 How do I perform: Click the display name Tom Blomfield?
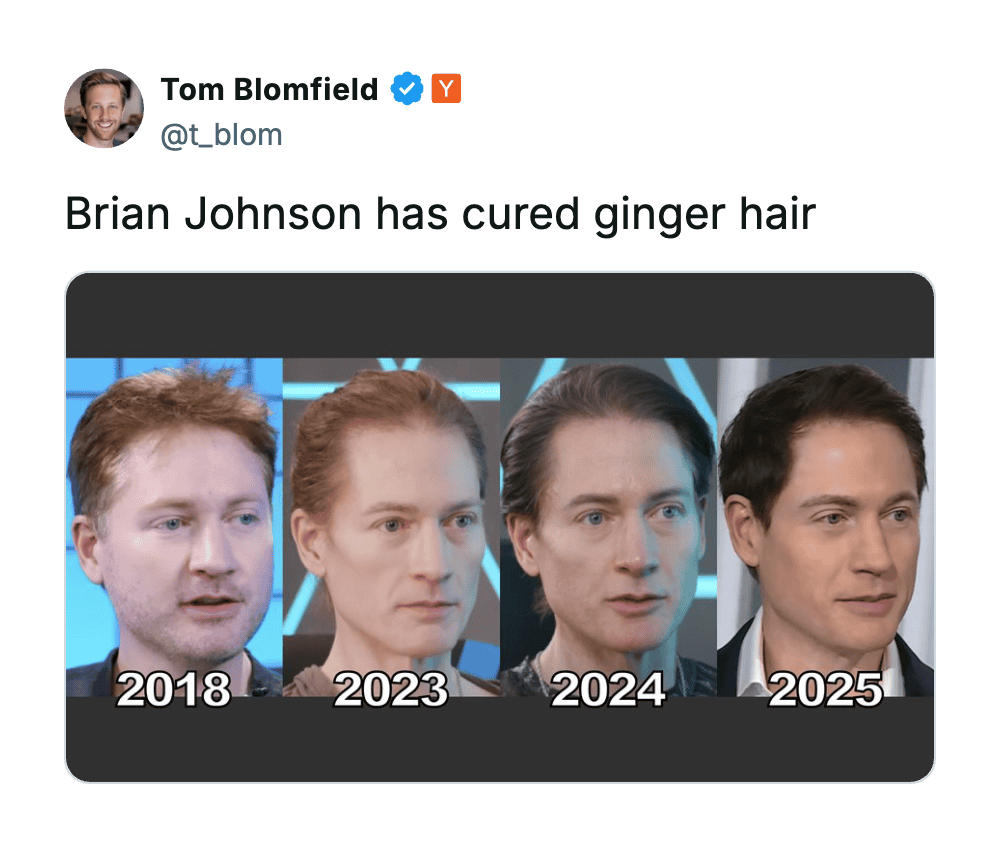coord(269,89)
